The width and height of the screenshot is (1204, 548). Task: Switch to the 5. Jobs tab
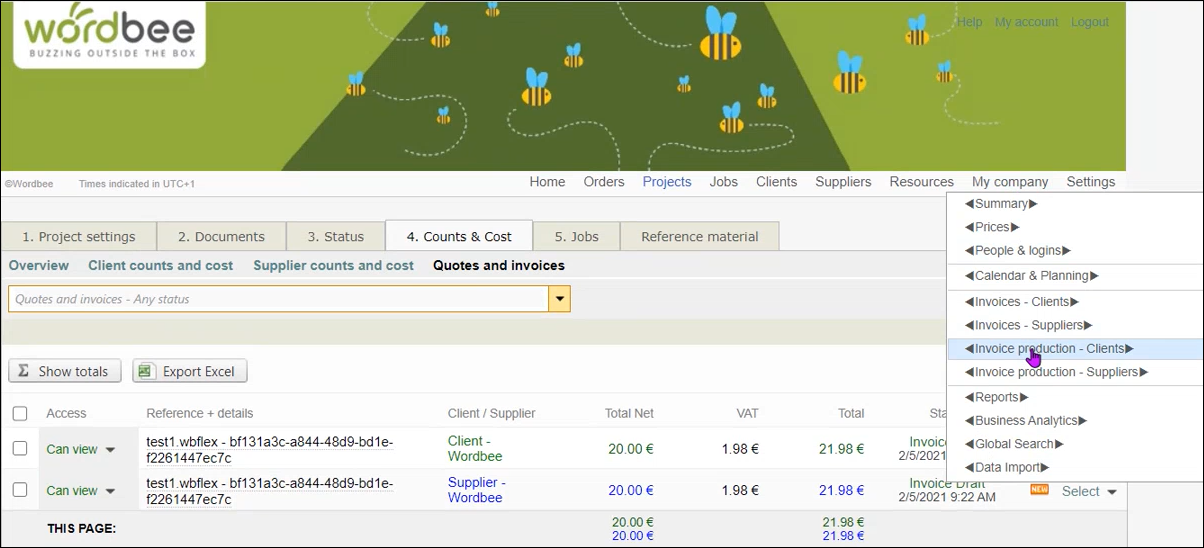pyautogui.click(x=577, y=237)
